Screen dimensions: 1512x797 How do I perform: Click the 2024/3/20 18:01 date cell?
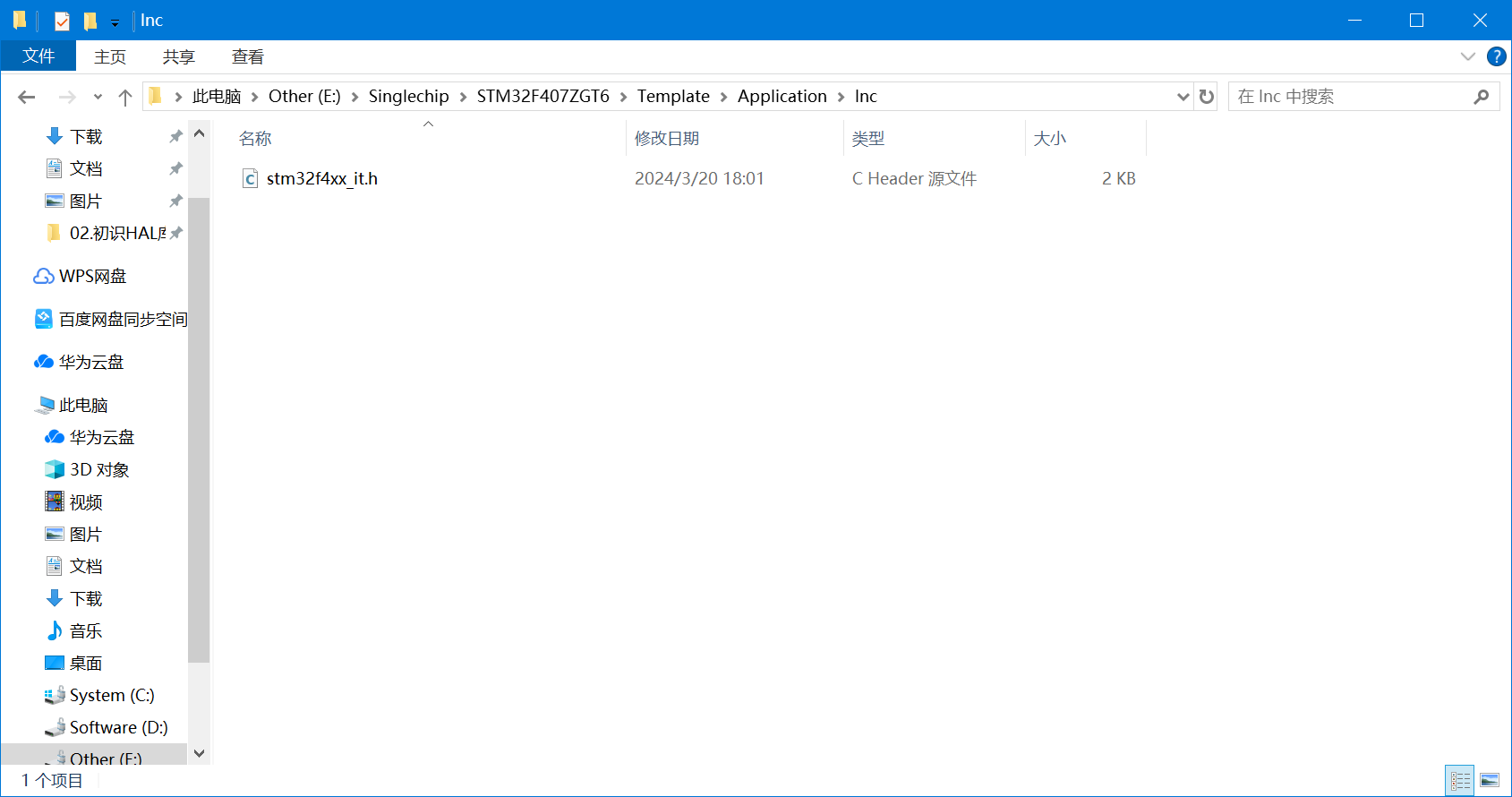click(x=699, y=178)
